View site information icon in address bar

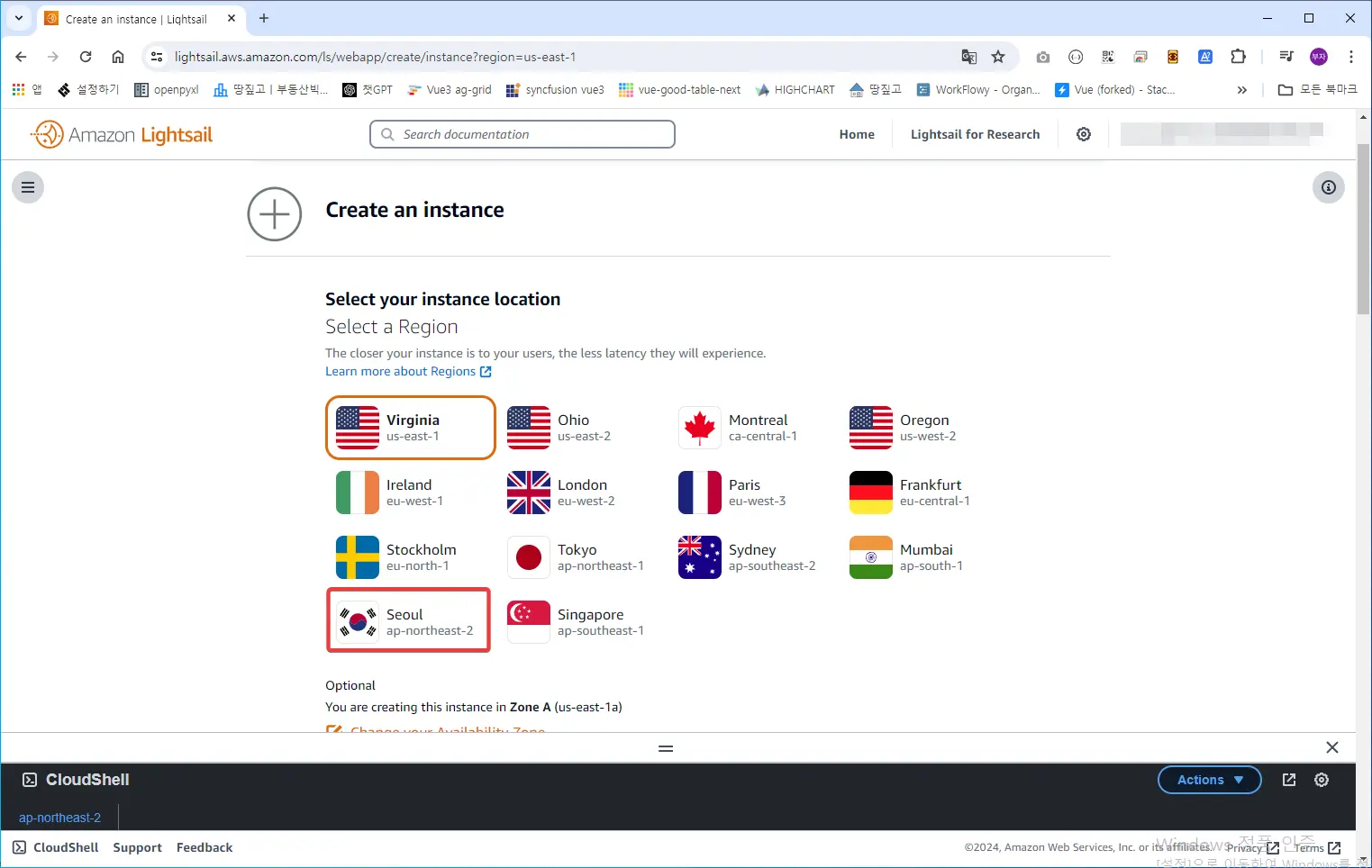tap(157, 57)
